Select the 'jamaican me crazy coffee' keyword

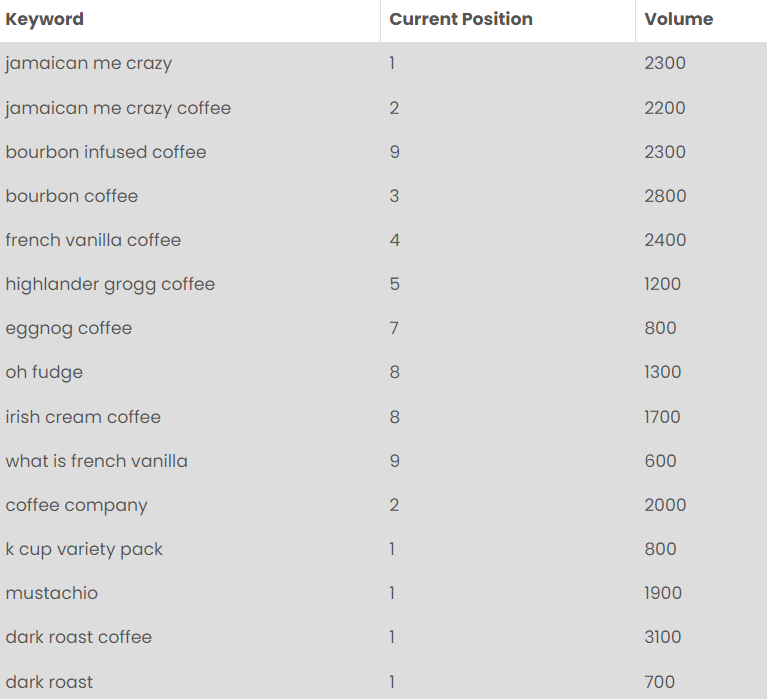tap(118, 108)
